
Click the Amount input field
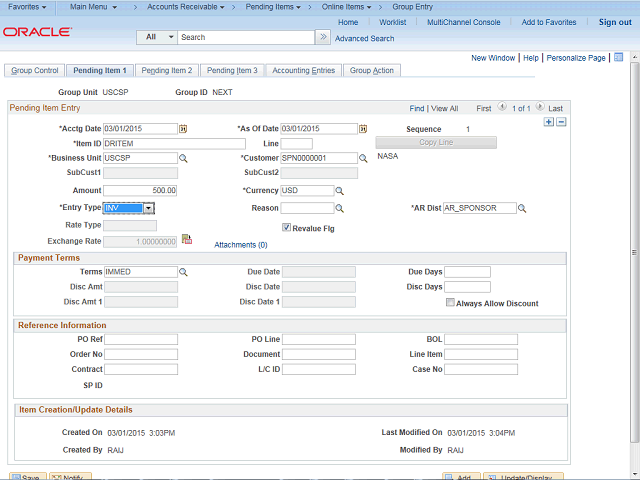140,190
